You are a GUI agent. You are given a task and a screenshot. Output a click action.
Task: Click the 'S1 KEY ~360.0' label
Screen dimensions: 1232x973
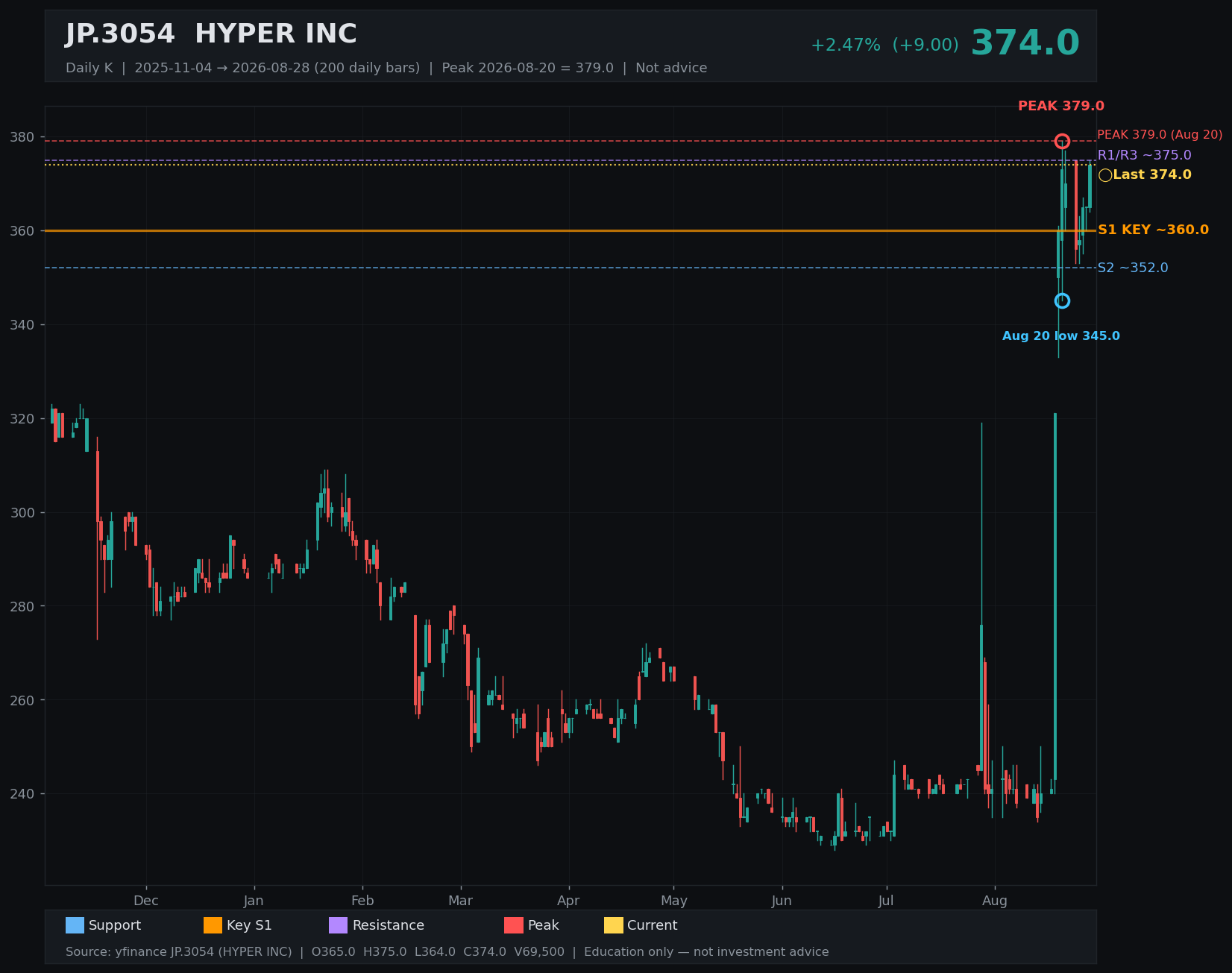1153,230
